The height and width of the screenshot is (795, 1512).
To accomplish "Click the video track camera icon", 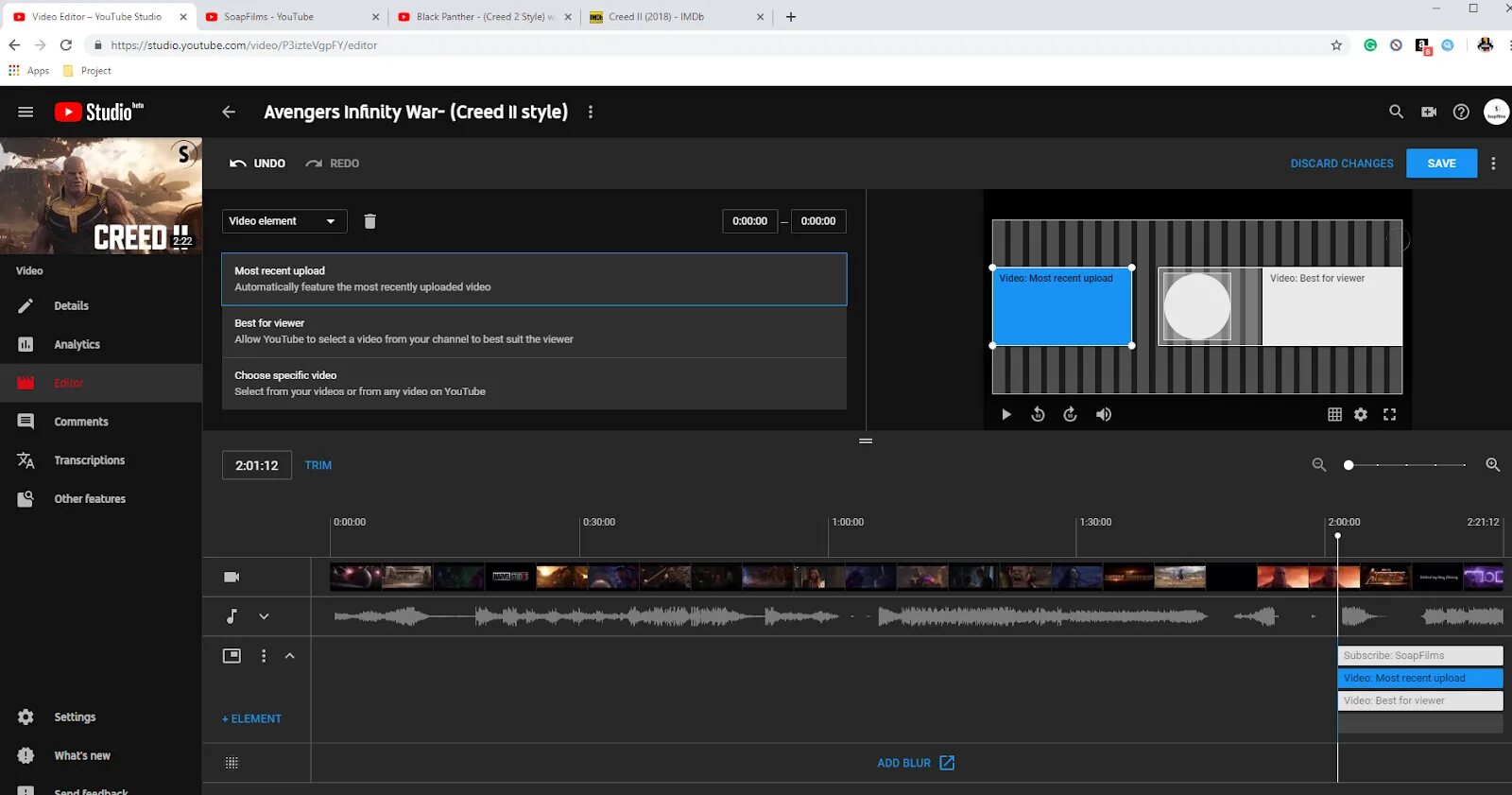I will pos(232,577).
